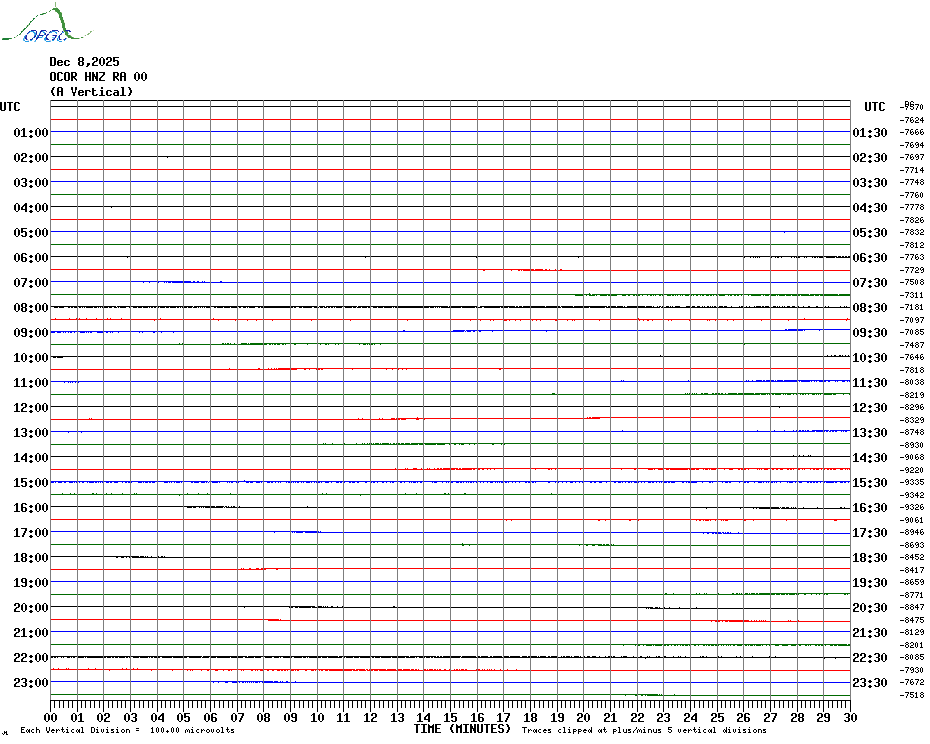Click the left UTC axis header

tap(10, 107)
